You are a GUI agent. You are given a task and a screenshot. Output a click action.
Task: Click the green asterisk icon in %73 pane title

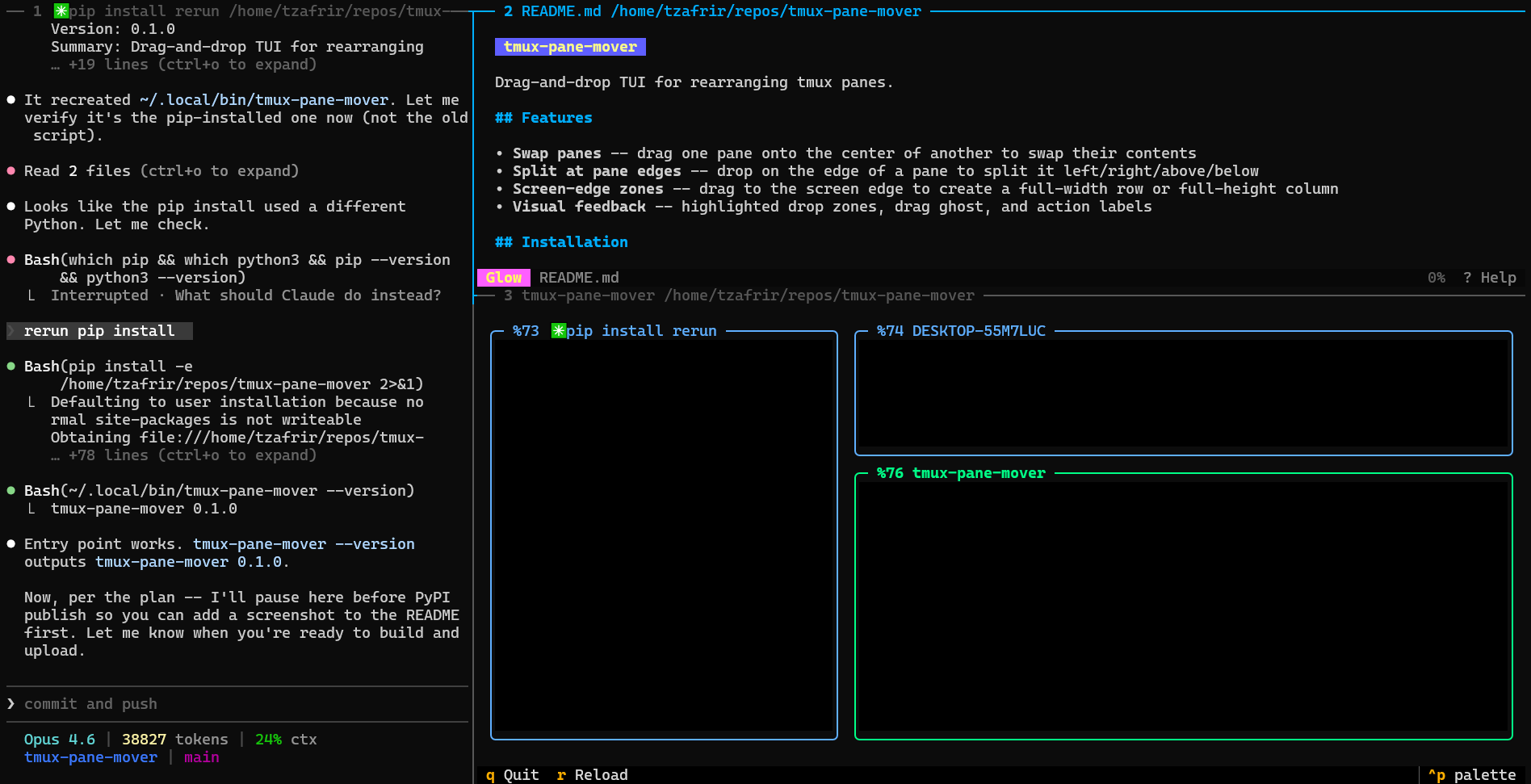coord(559,331)
